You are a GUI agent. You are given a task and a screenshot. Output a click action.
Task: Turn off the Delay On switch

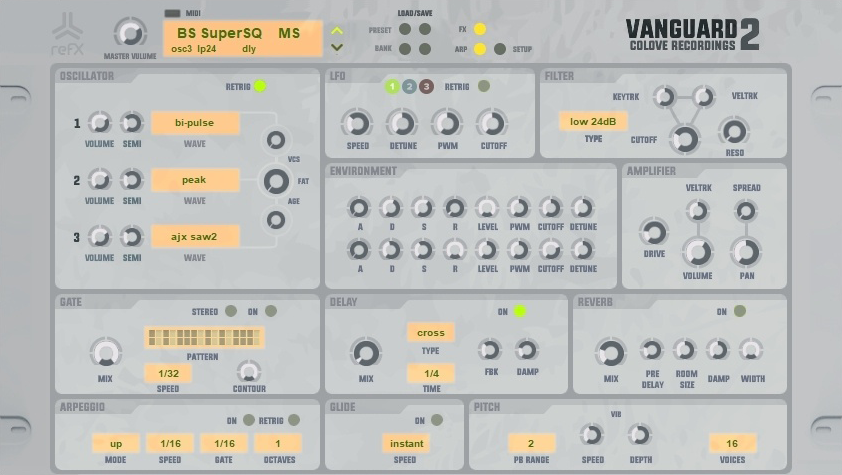click(x=520, y=311)
